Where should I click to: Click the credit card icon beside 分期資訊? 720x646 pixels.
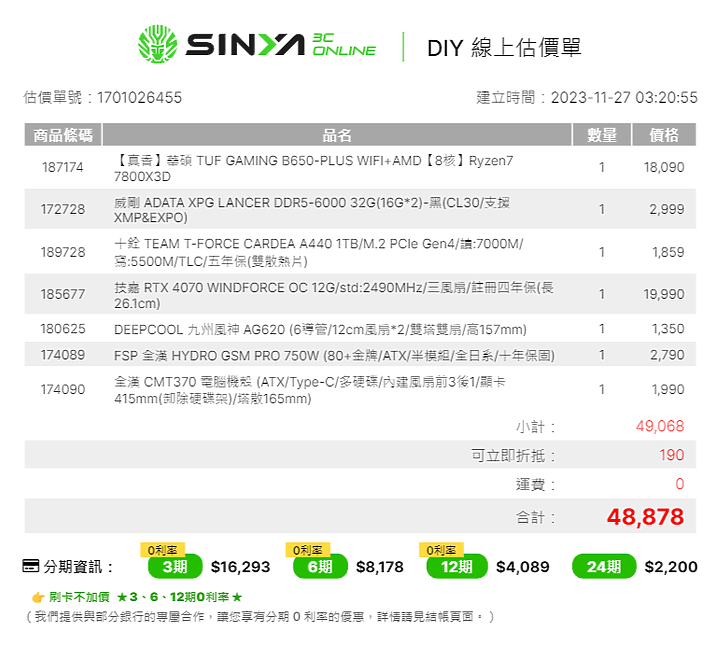coord(31,566)
